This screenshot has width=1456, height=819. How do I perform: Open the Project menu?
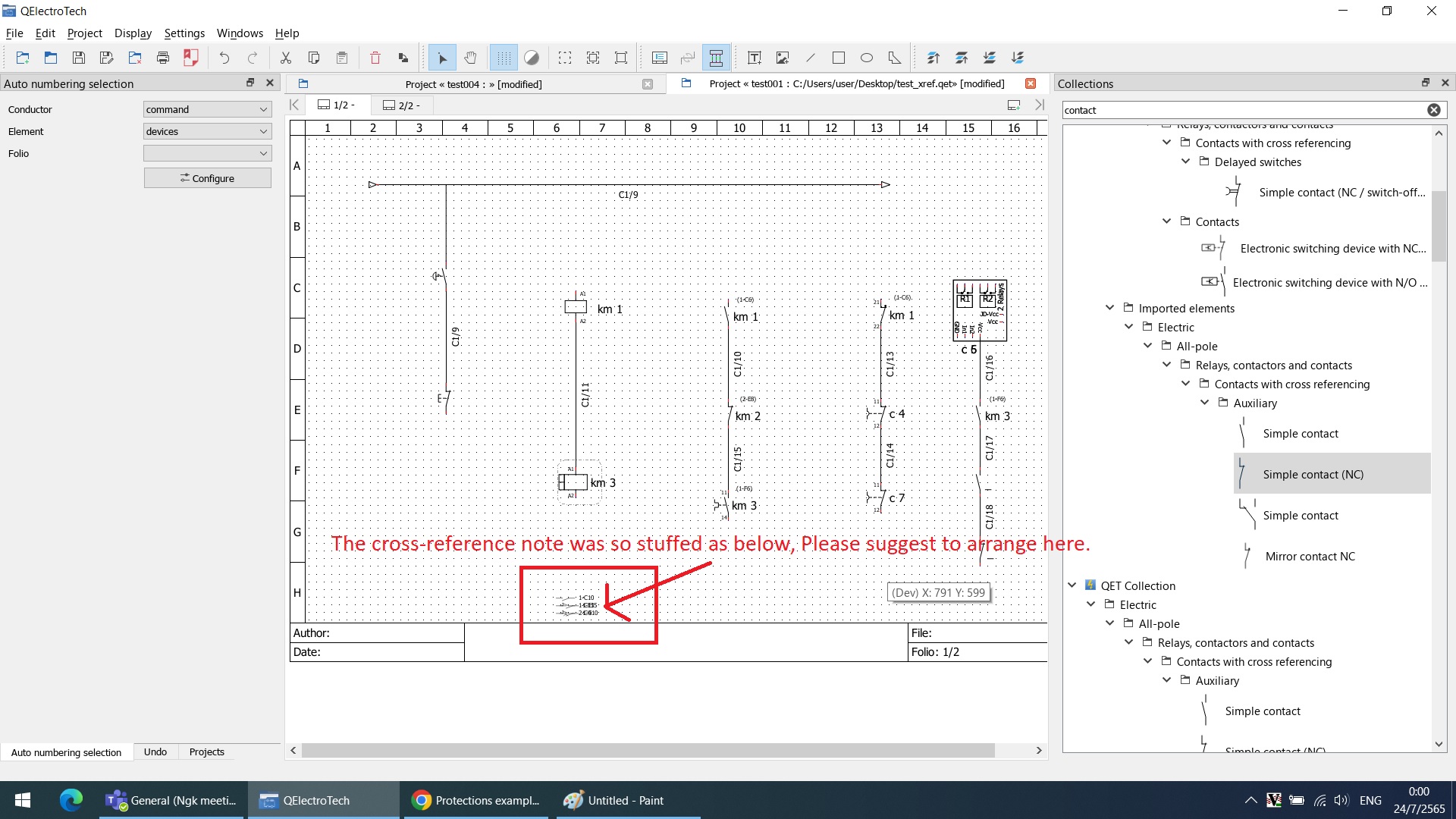click(x=84, y=33)
